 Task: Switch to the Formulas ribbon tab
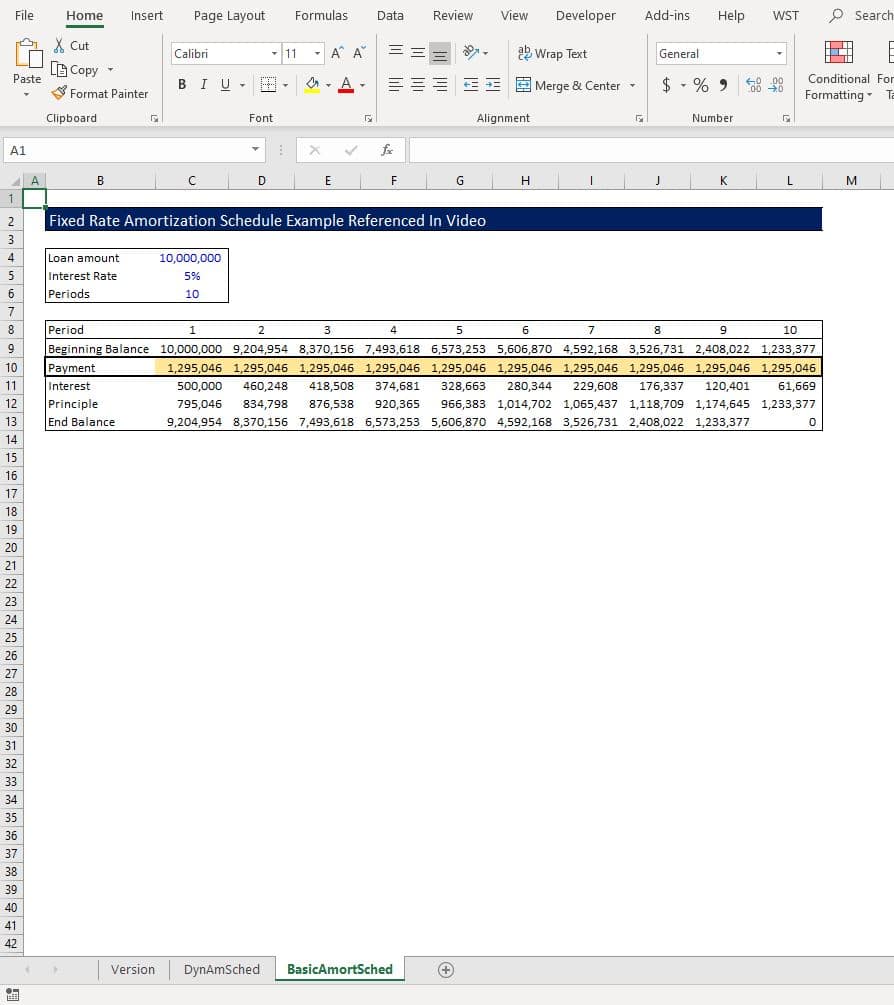click(321, 15)
